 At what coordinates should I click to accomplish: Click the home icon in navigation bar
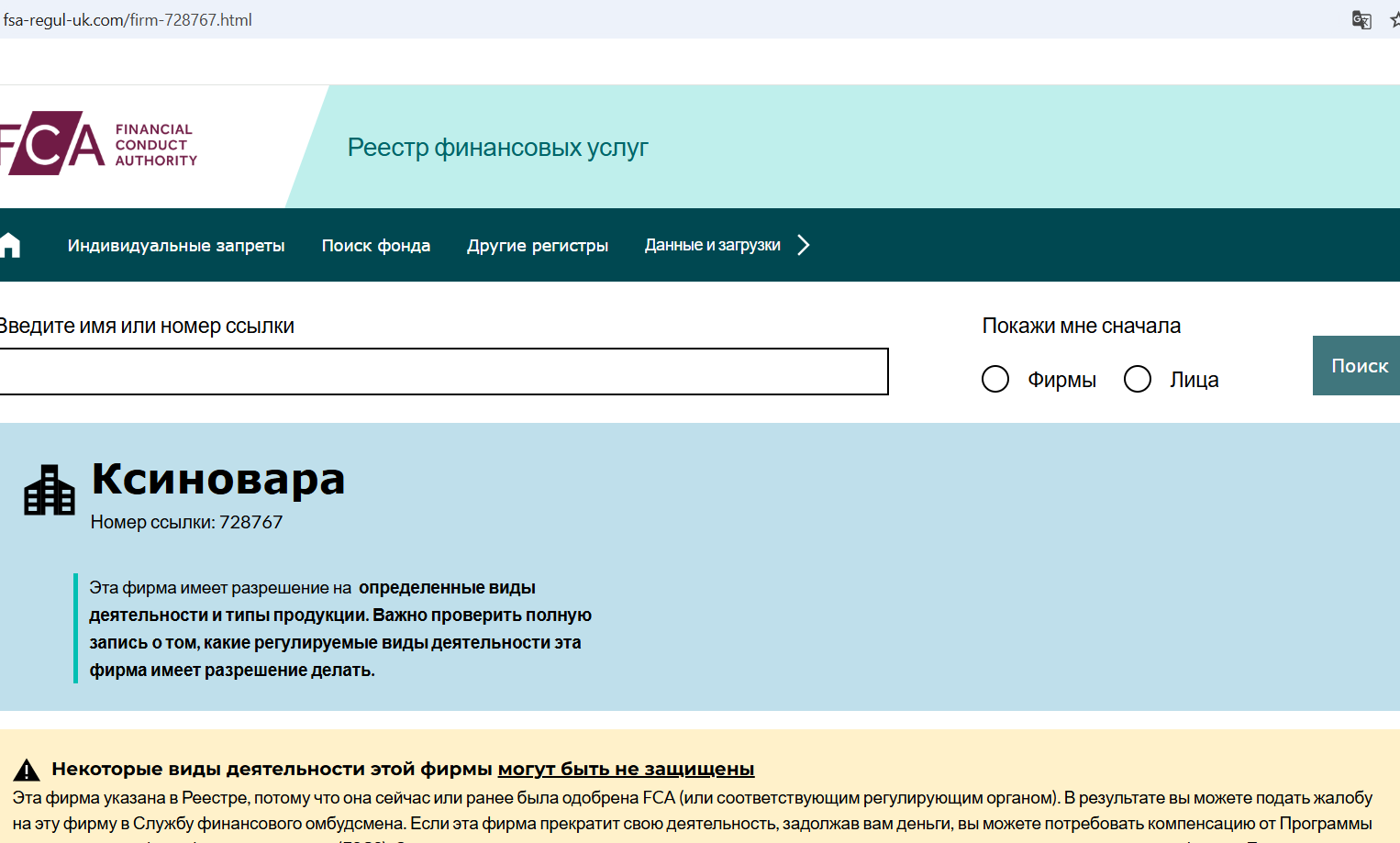click(x=9, y=245)
